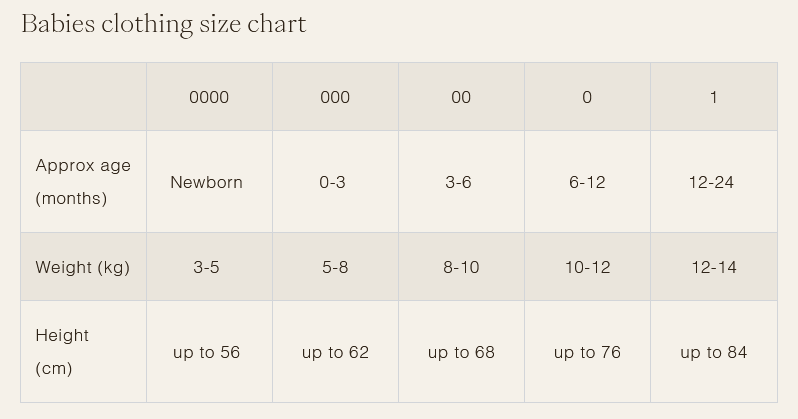Select the 12-24 months age cell
798x419 pixels.
click(x=711, y=182)
